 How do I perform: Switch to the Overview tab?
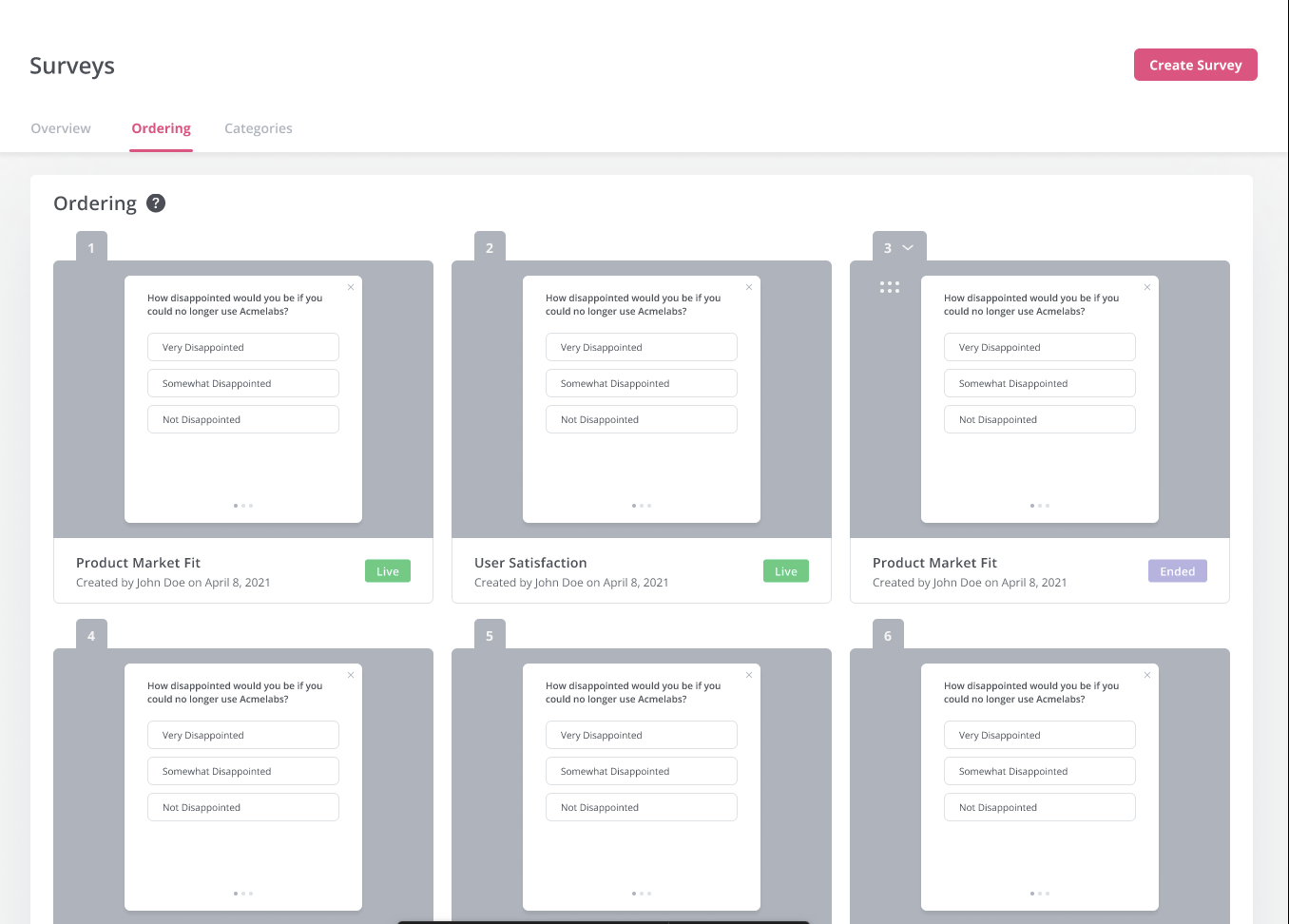point(61,128)
